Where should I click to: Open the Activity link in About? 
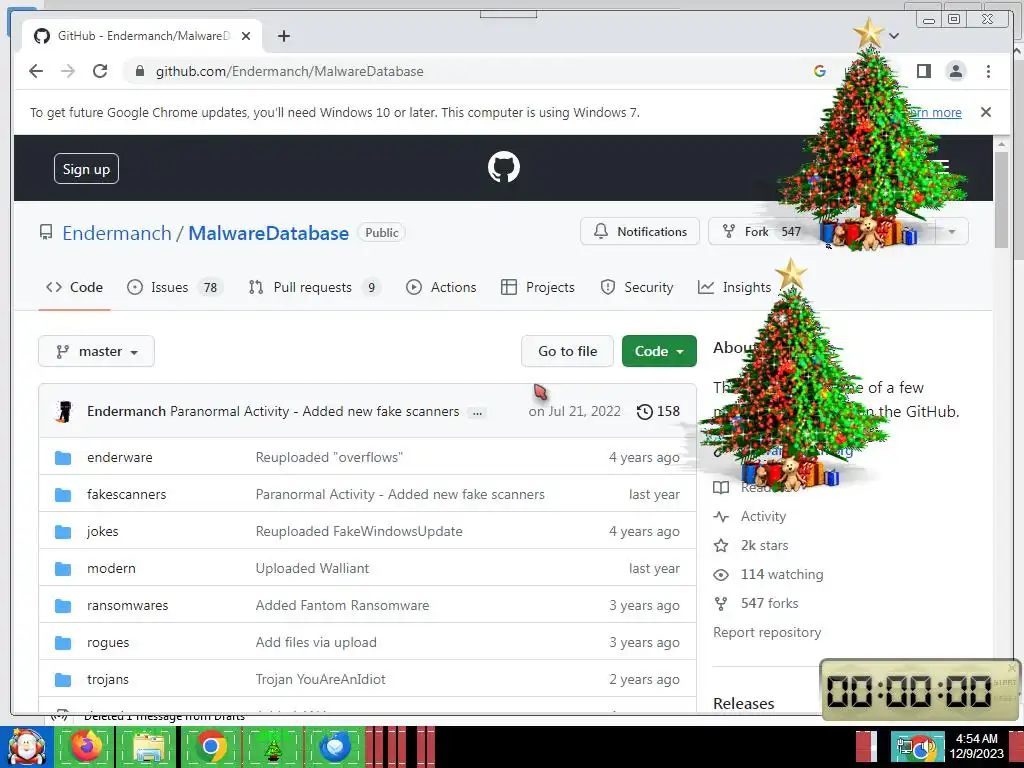[x=763, y=517]
